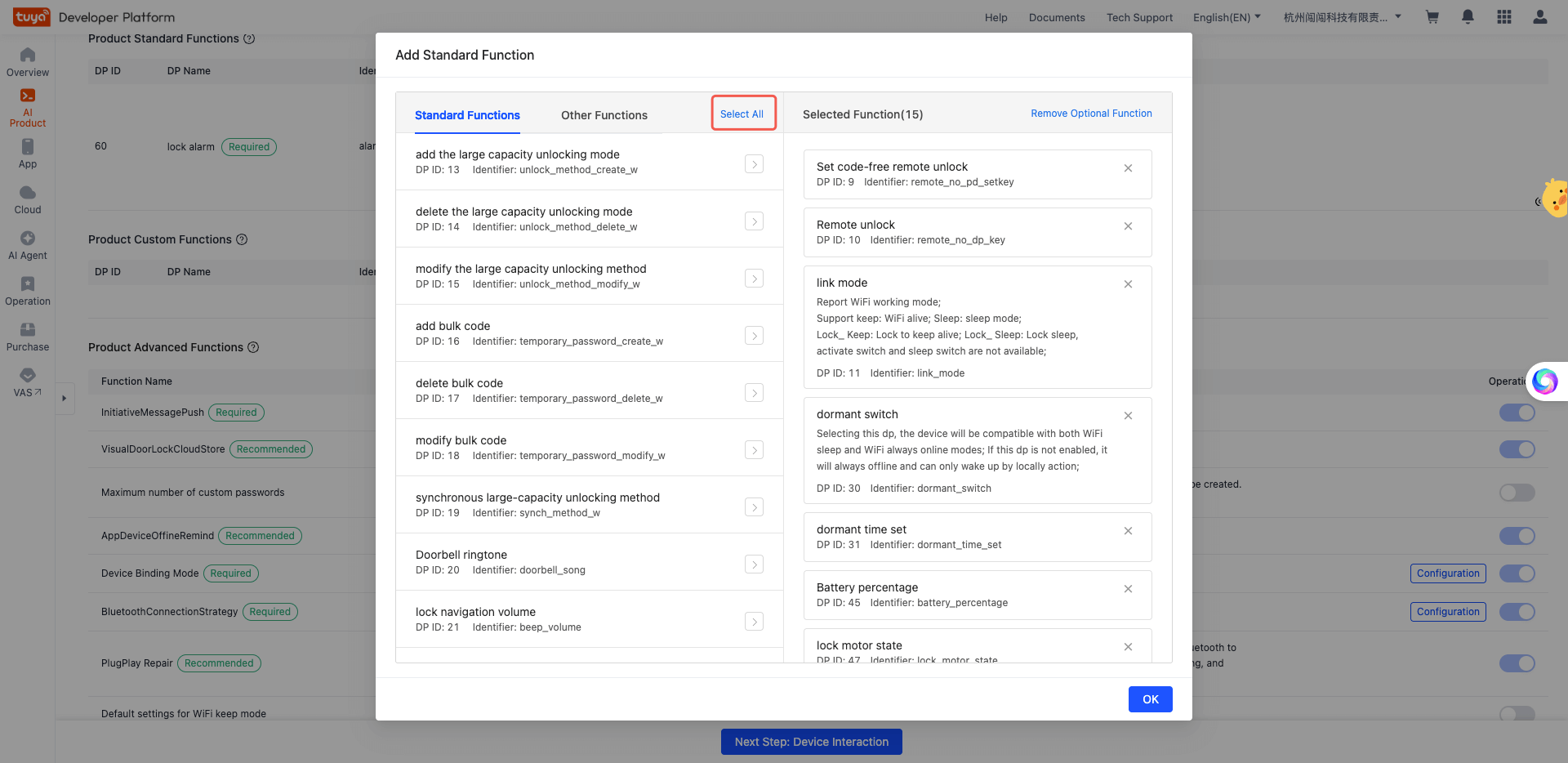Remove the Battery percentage selected function
Screen dimensions: 1568x763
click(x=1128, y=589)
